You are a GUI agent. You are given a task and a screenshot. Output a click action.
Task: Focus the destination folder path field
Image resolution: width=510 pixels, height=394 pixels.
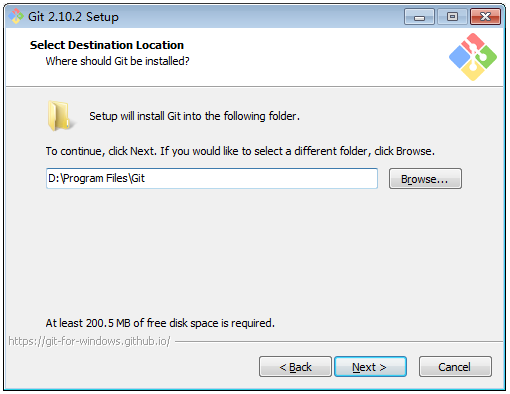pos(212,178)
